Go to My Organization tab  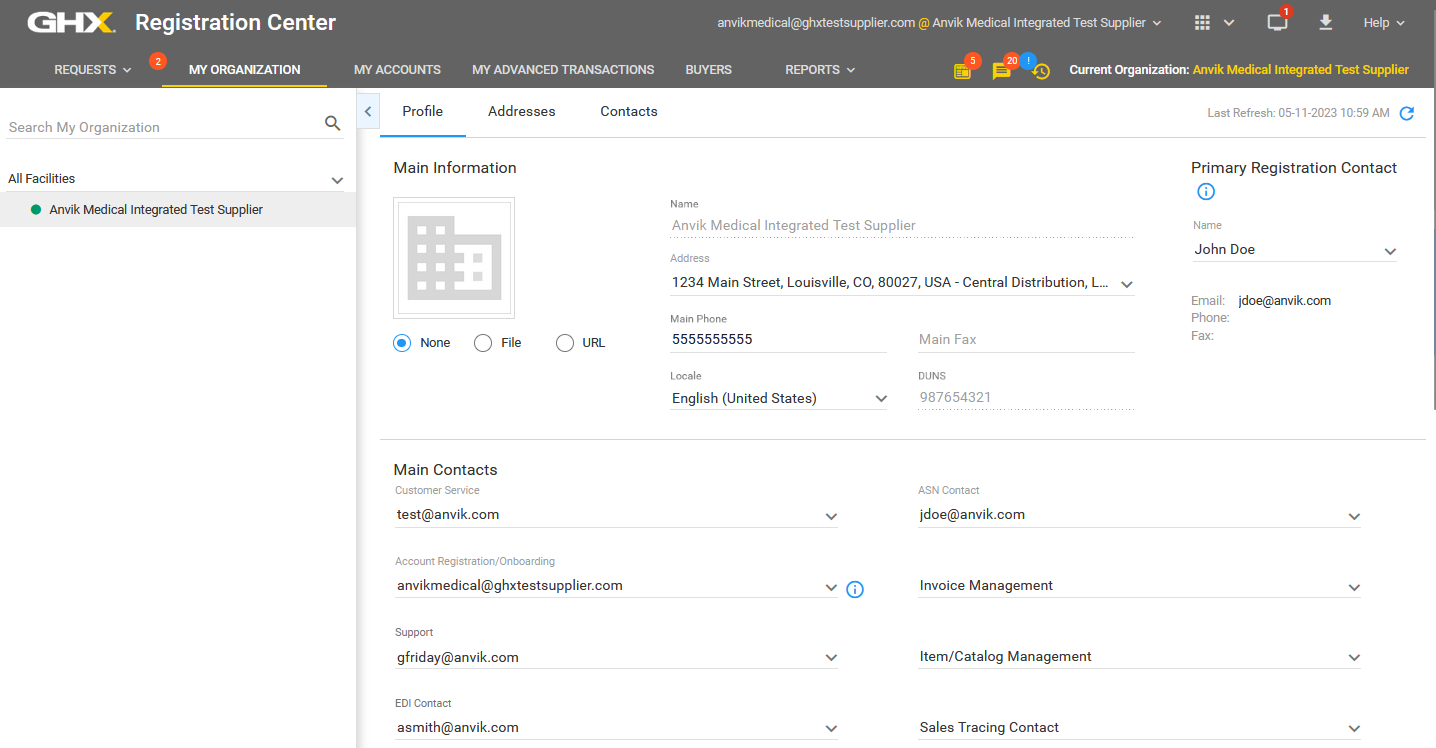point(244,70)
